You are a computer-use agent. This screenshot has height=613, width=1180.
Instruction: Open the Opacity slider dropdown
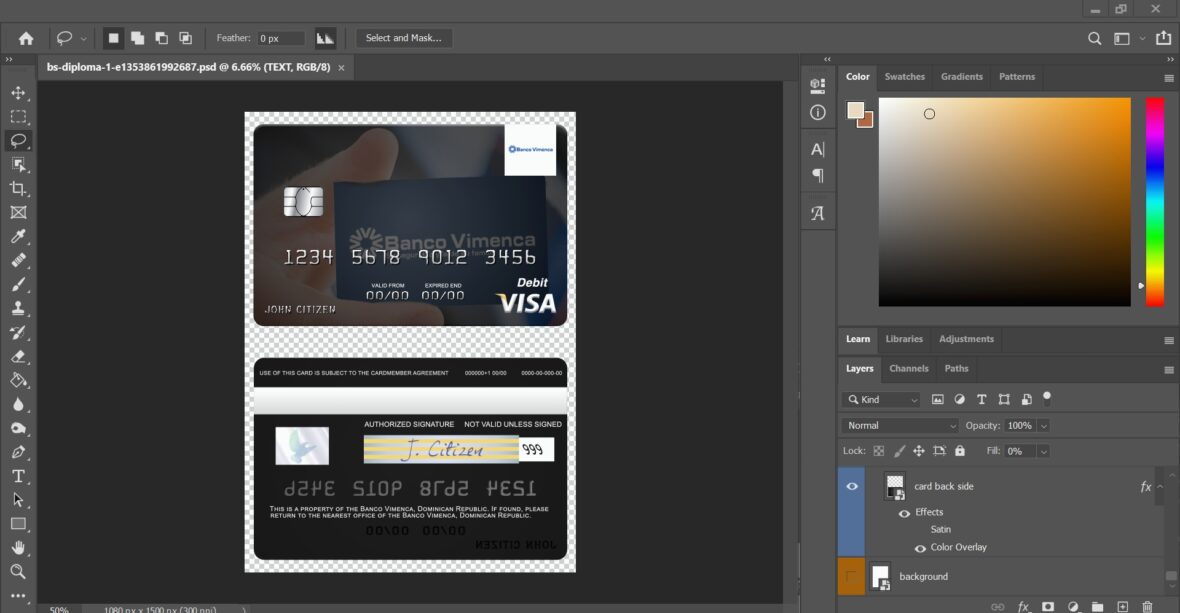pyautogui.click(x=1043, y=426)
